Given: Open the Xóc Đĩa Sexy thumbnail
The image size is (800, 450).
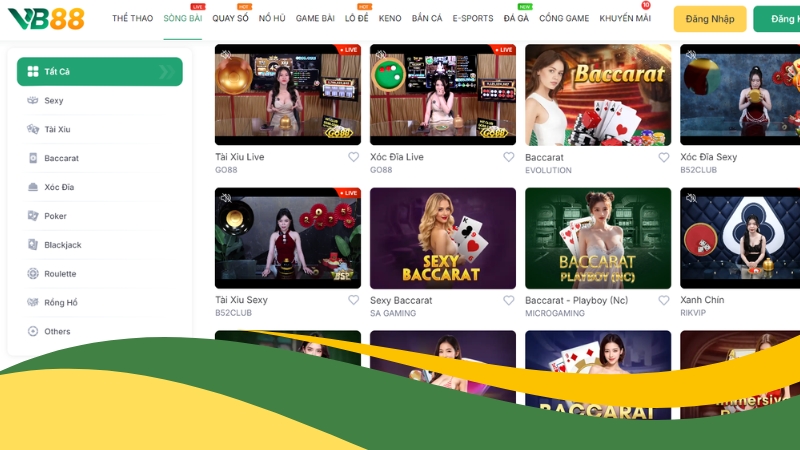Looking at the screenshot, I should click(x=740, y=94).
